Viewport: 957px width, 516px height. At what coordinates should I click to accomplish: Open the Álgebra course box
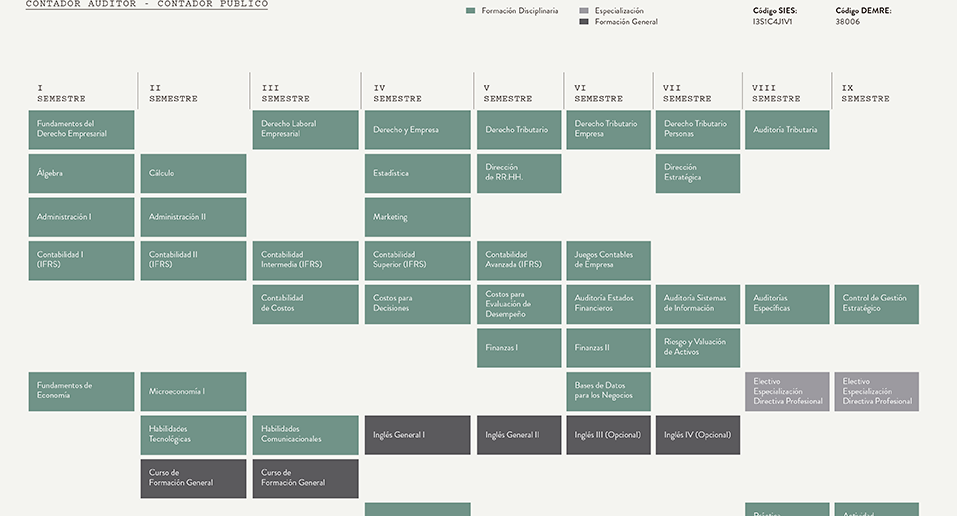point(81,173)
